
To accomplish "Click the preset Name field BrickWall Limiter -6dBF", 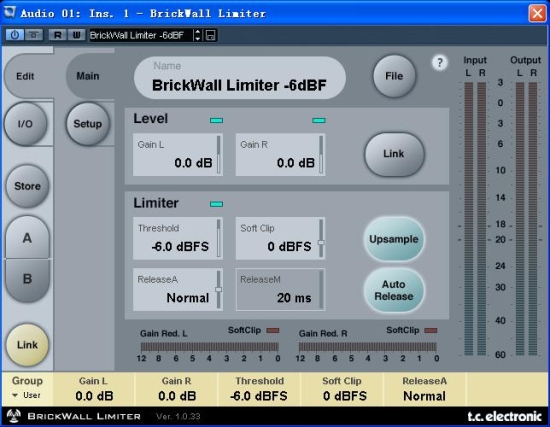I will (x=240, y=78).
